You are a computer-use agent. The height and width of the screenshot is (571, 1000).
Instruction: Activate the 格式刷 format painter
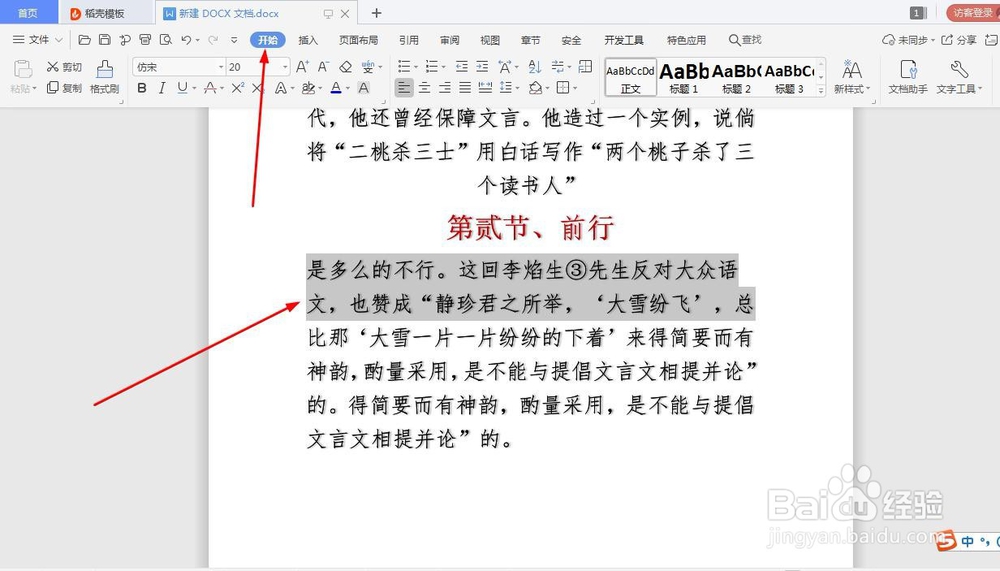[105, 77]
